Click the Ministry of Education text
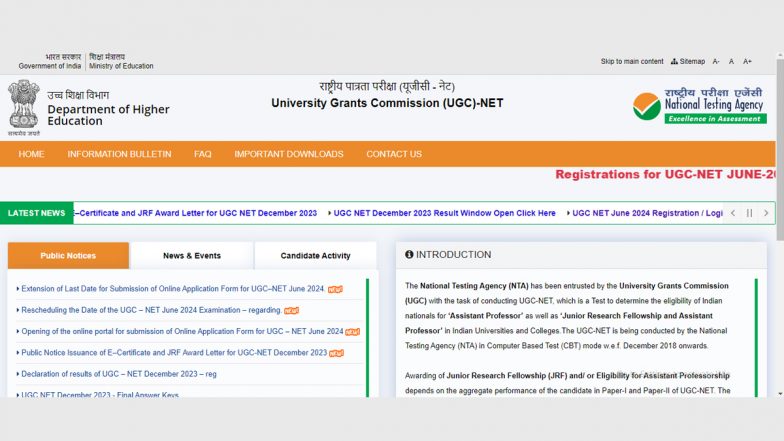The height and width of the screenshot is (441, 784). tap(121, 66)
